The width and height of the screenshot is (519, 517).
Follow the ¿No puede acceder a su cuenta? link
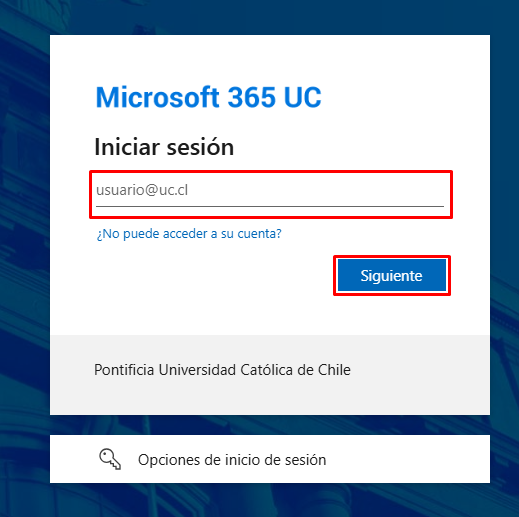[x=189, y=234]
